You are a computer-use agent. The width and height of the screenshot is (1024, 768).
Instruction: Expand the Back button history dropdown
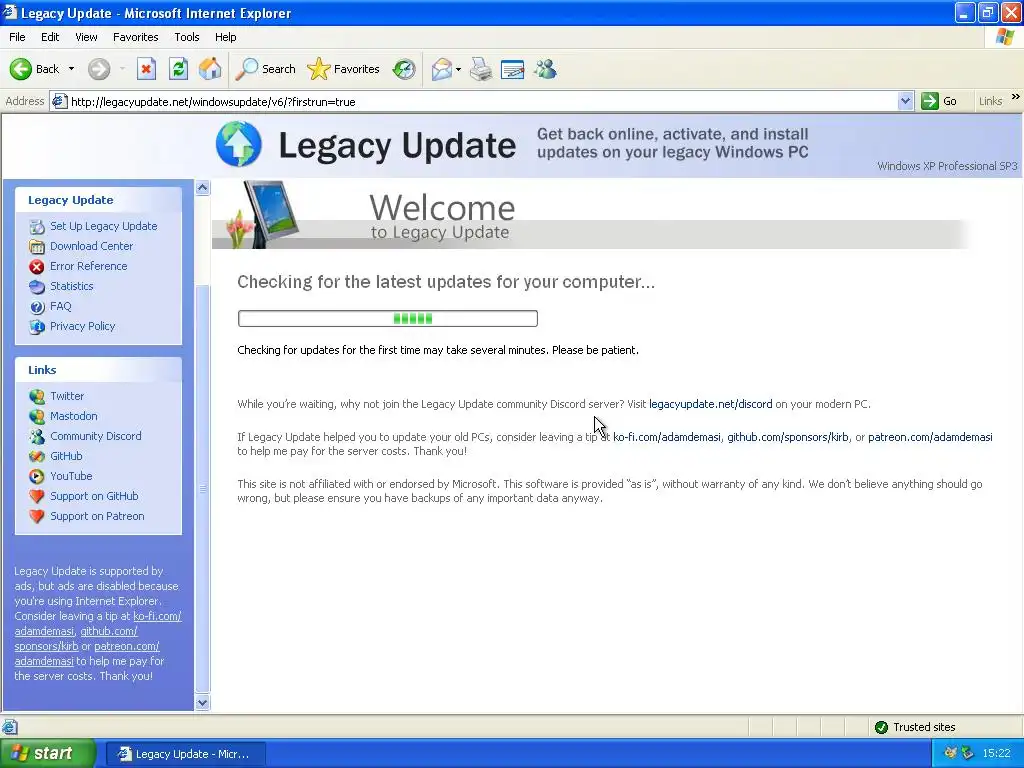71,69
